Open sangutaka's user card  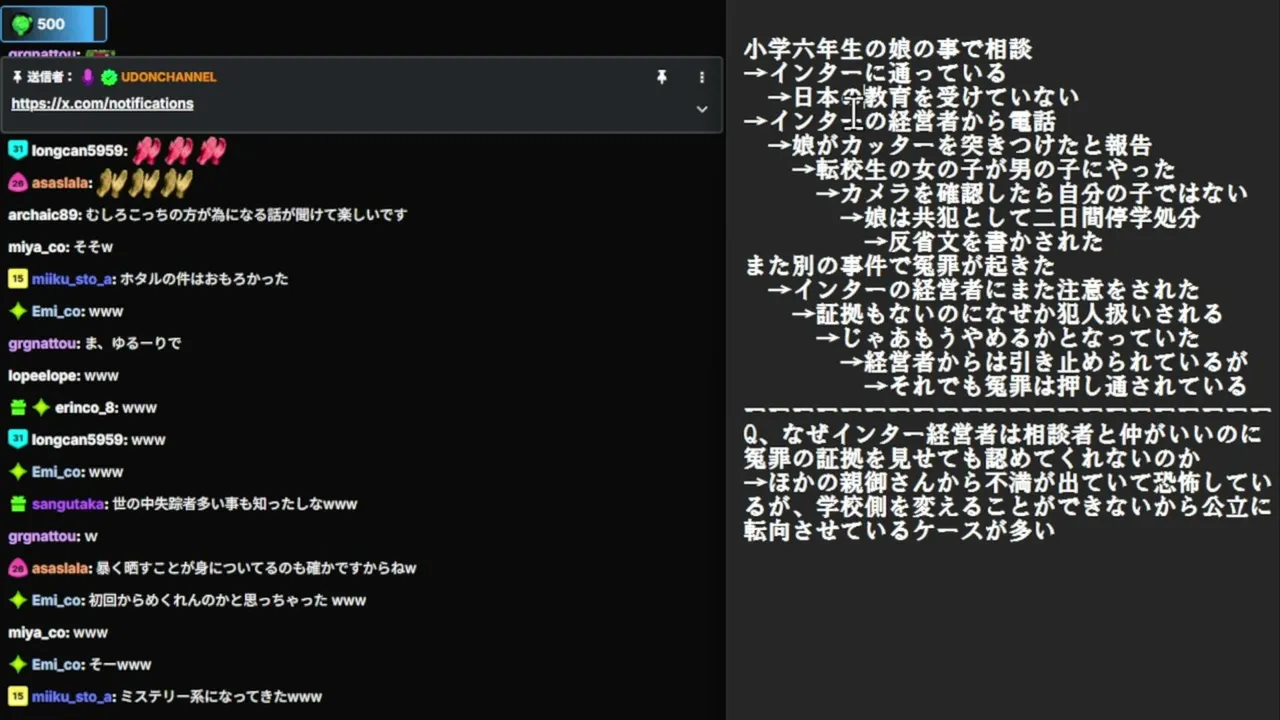tap(69, 504)
